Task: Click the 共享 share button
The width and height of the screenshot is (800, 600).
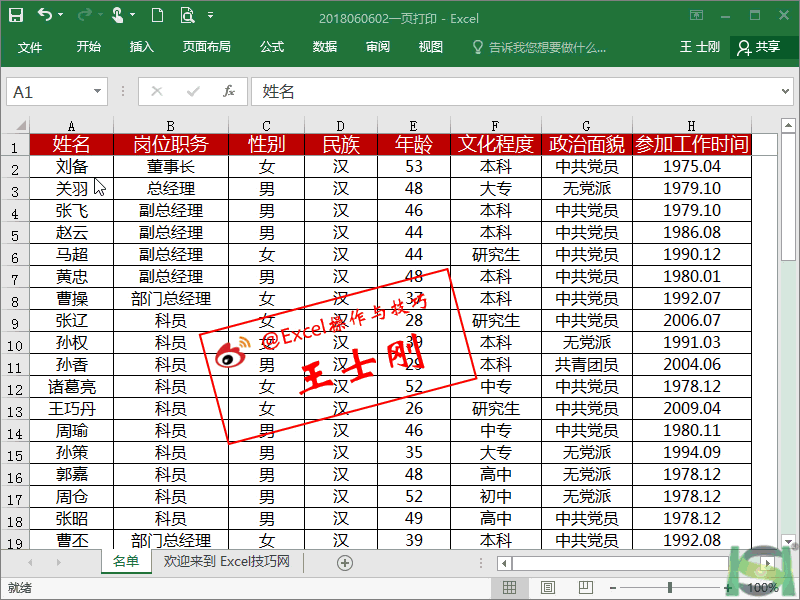Action: point(758,47)
